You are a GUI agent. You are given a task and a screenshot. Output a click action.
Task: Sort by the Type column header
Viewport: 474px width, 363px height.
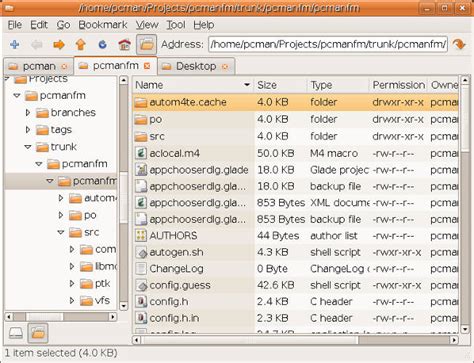click(x=337, y=85)
